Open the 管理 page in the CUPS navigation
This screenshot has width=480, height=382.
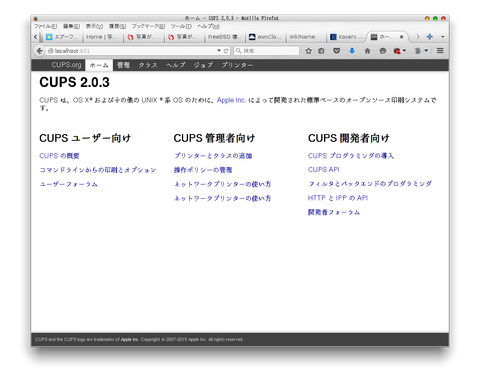point(123,65)
